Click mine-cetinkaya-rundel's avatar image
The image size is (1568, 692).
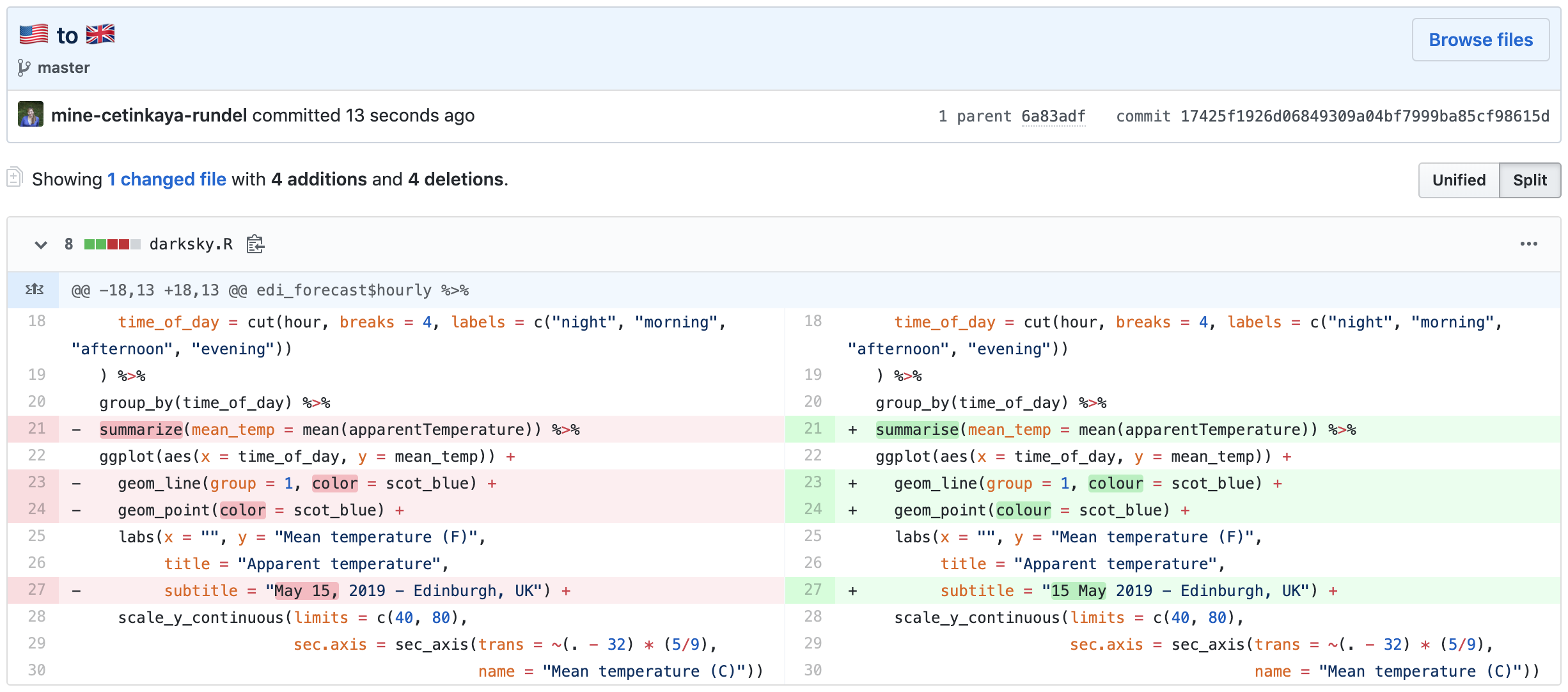pos(31,114)
